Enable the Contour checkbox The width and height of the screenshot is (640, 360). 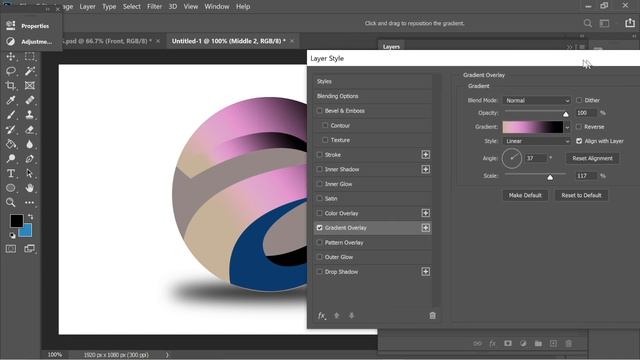(x=325, y=125)
